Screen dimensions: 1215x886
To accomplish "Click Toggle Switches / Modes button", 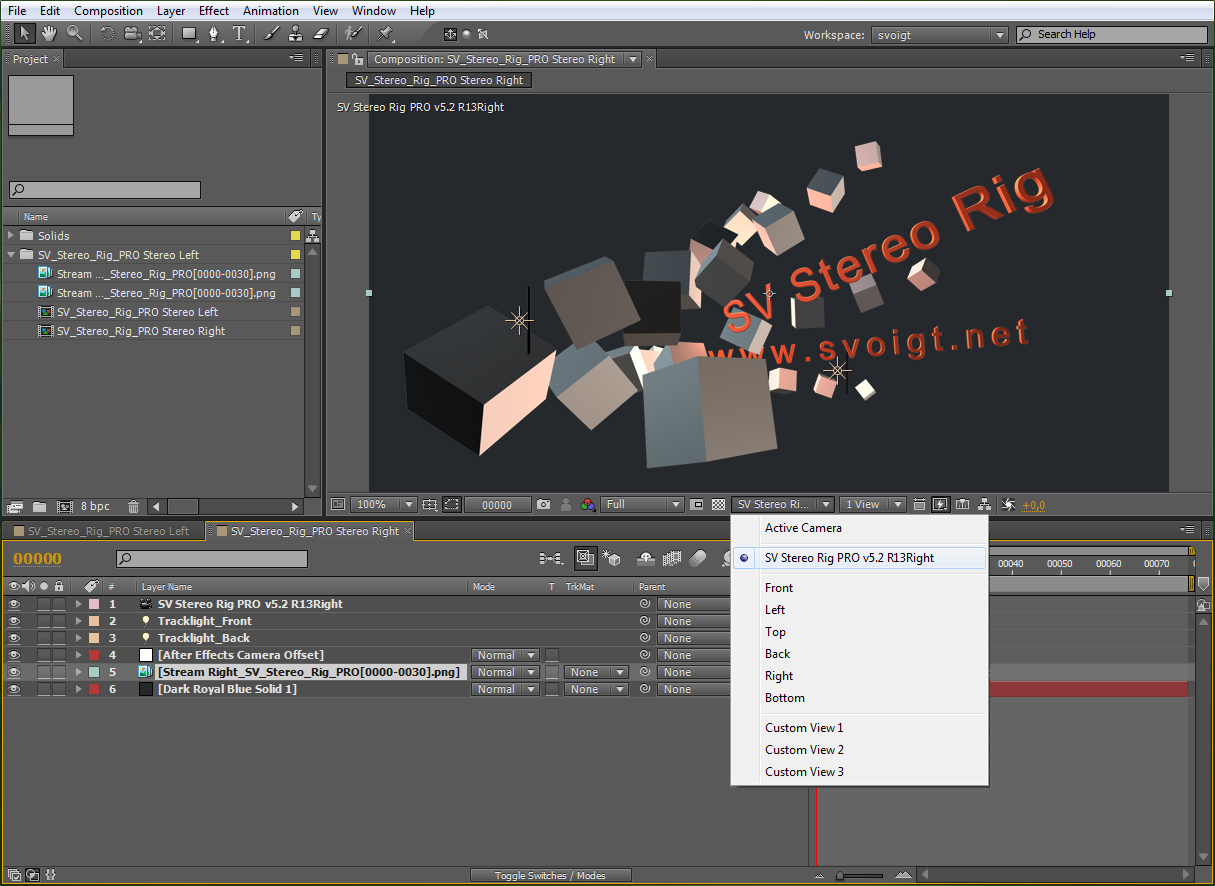I will (x=550, y=875).
